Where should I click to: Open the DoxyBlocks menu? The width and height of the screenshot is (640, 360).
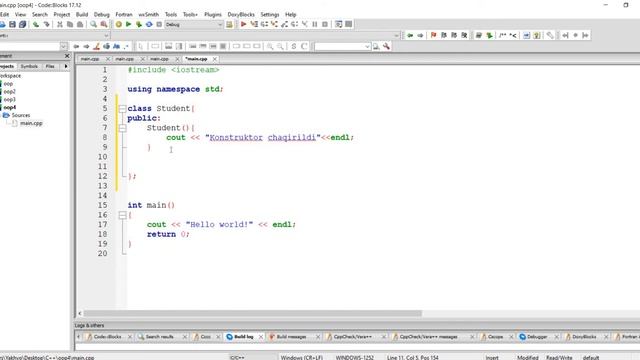pyautogui.click(x=241, y=14)
